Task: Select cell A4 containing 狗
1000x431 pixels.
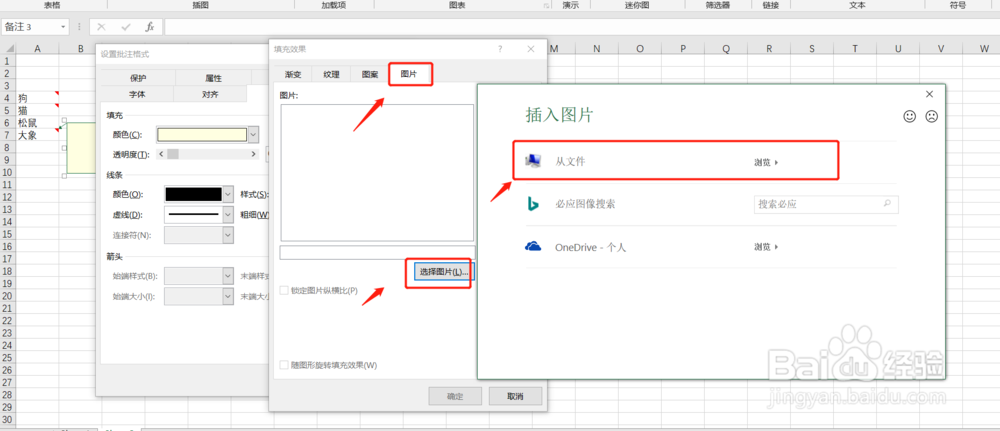Action: (37, 98)
